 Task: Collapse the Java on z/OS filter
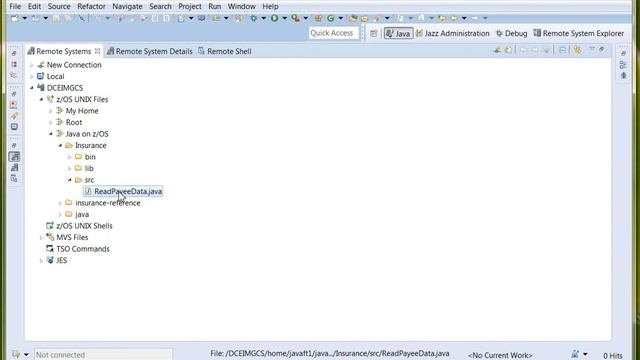[x=51, y=134]
